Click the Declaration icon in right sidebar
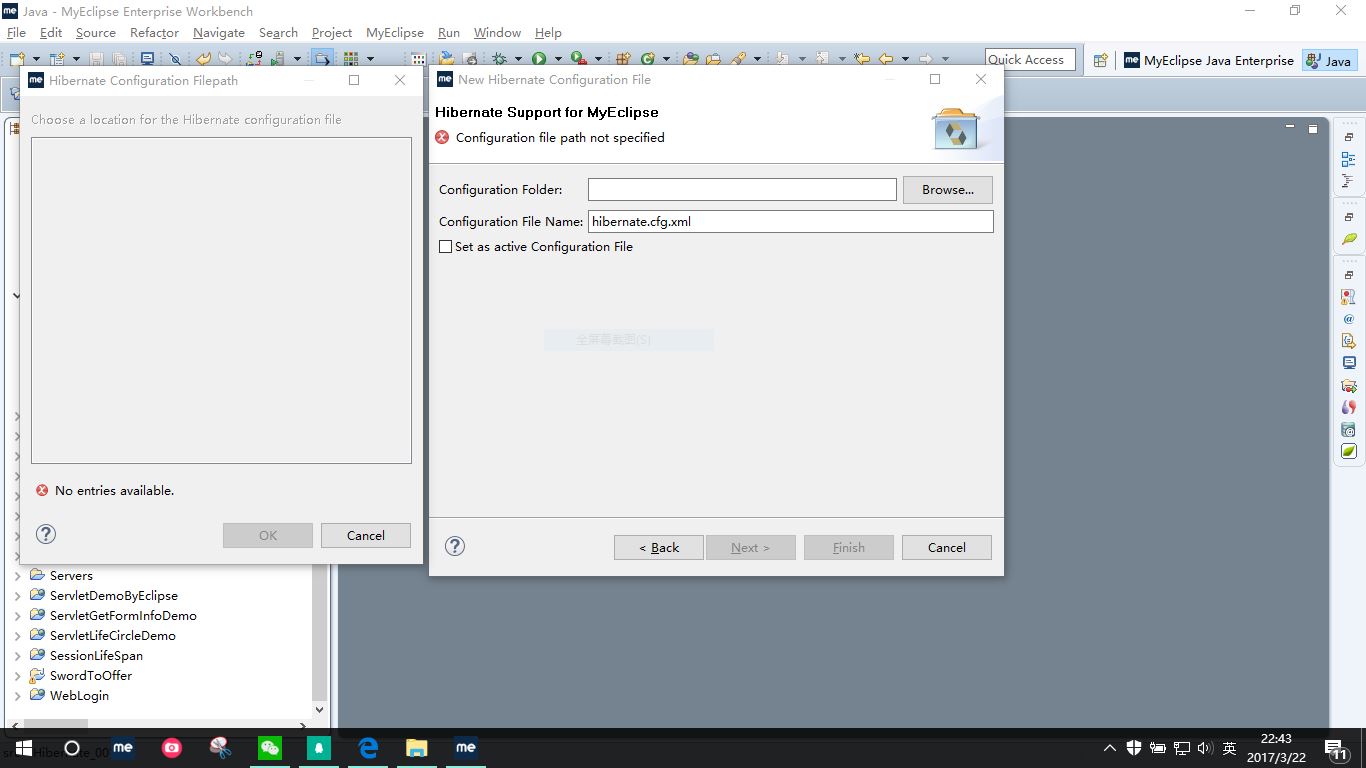Screen dimensions: 1366x768 click(1348, 341)
